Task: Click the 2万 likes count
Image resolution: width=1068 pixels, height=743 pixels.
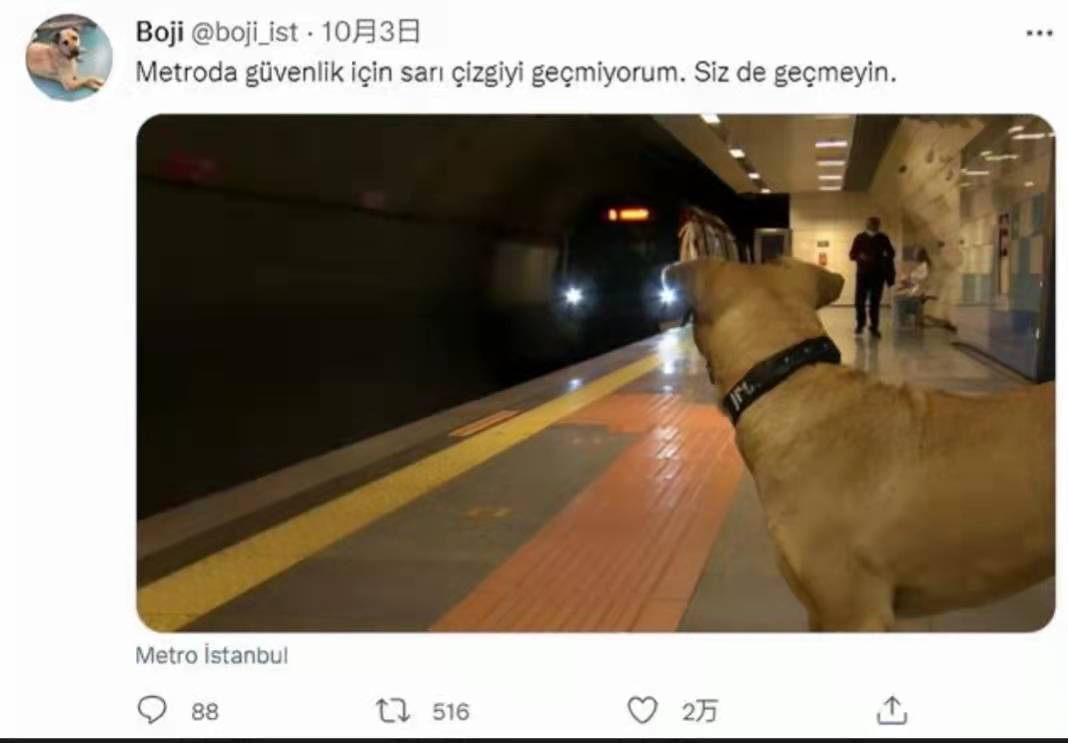Action: [700, 712]
